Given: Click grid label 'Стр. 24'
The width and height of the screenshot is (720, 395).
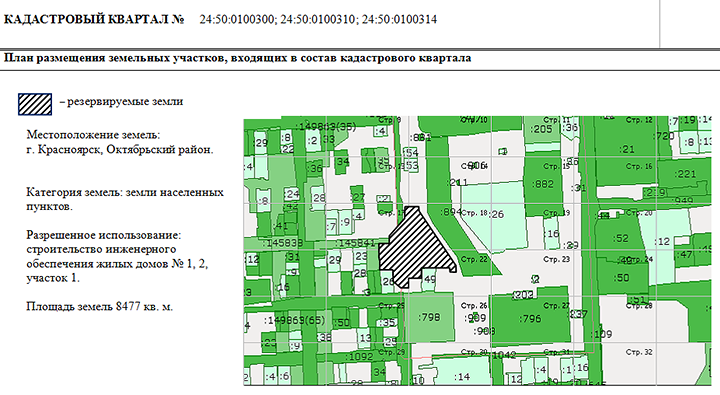Looking at the screenshot, I should [x=640, y=260].
